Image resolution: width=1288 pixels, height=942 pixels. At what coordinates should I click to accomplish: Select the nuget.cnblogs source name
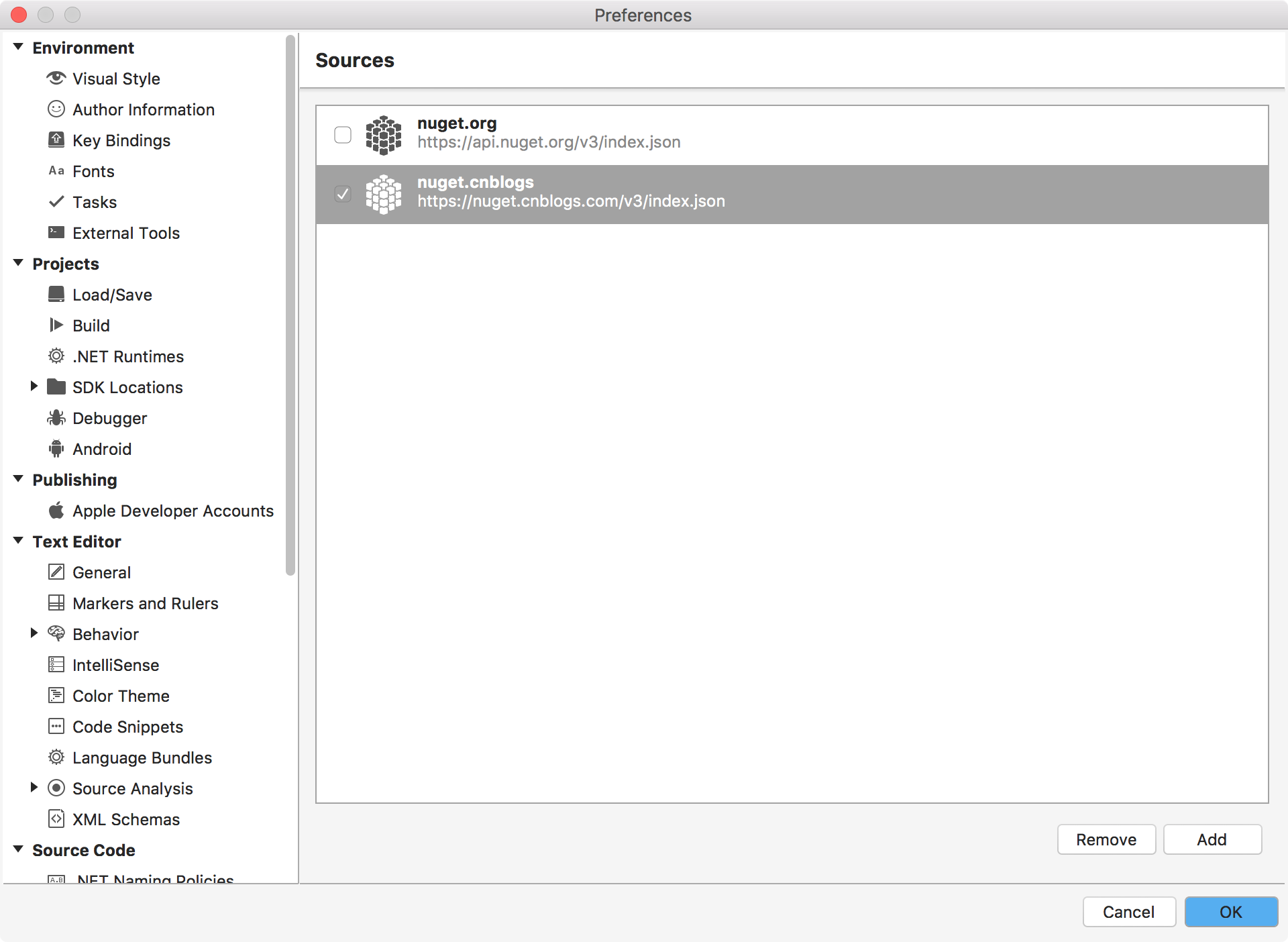(476, 182)
